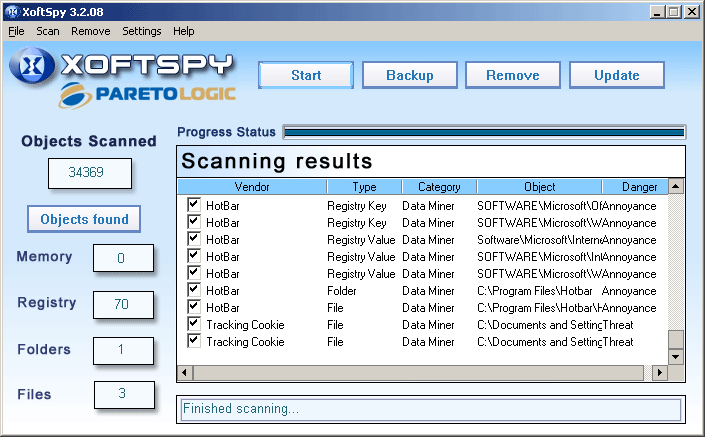Sort results by Vendor column header
This screenshot has width=705, height=437.
(x=252, y=187)
